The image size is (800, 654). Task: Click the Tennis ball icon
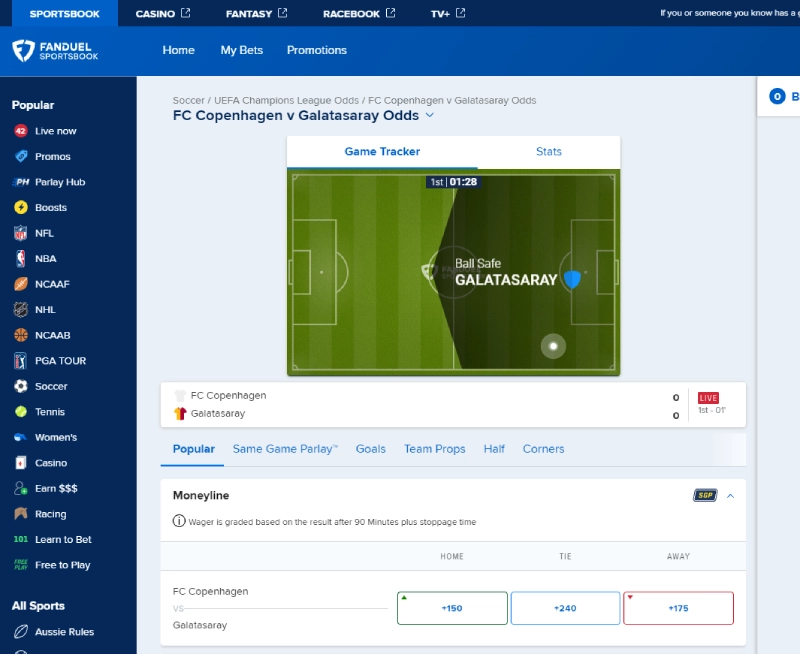[x=21, y=411]
